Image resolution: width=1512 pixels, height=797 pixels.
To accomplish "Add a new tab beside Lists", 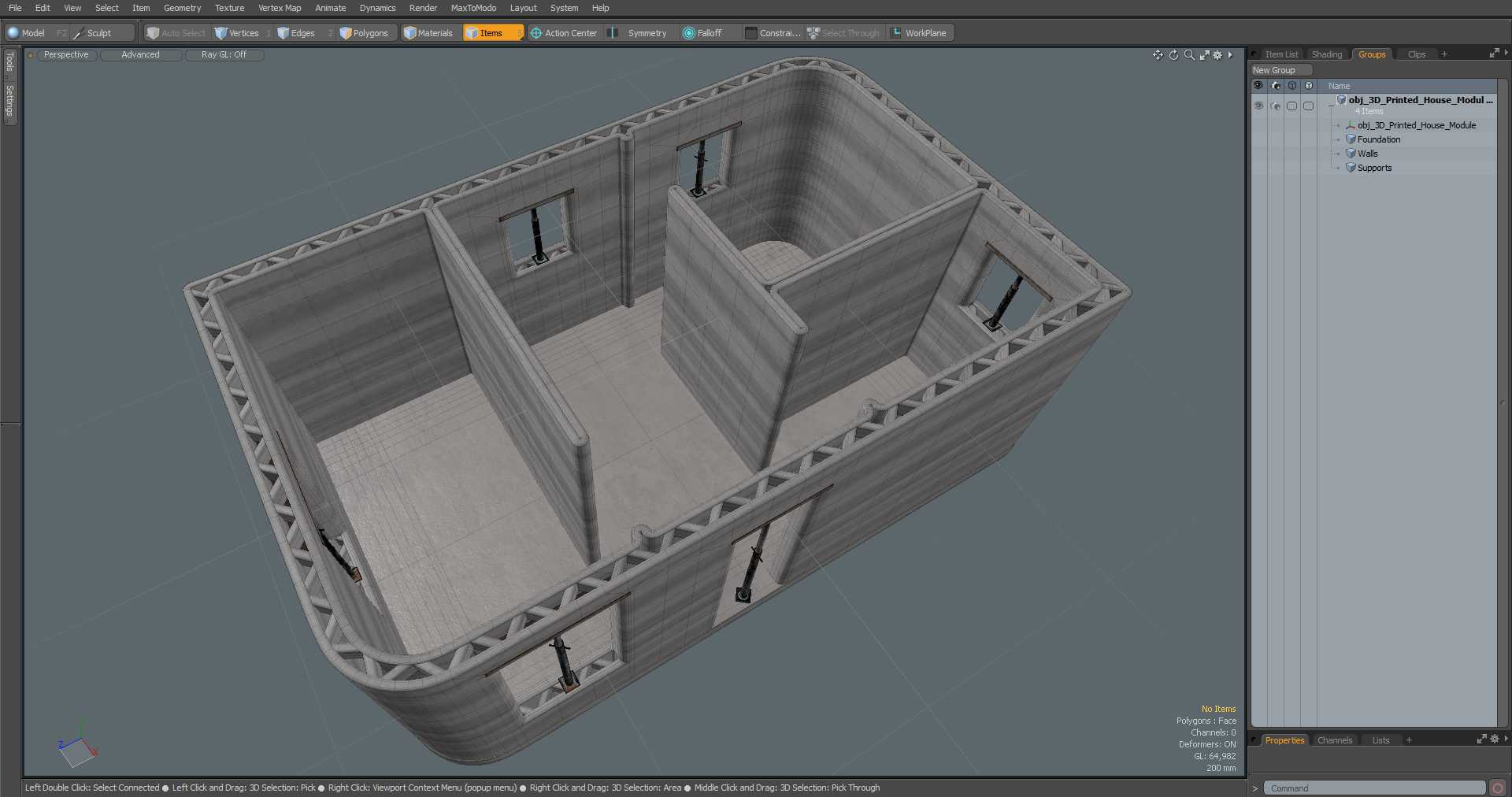I will point(1409,740).
